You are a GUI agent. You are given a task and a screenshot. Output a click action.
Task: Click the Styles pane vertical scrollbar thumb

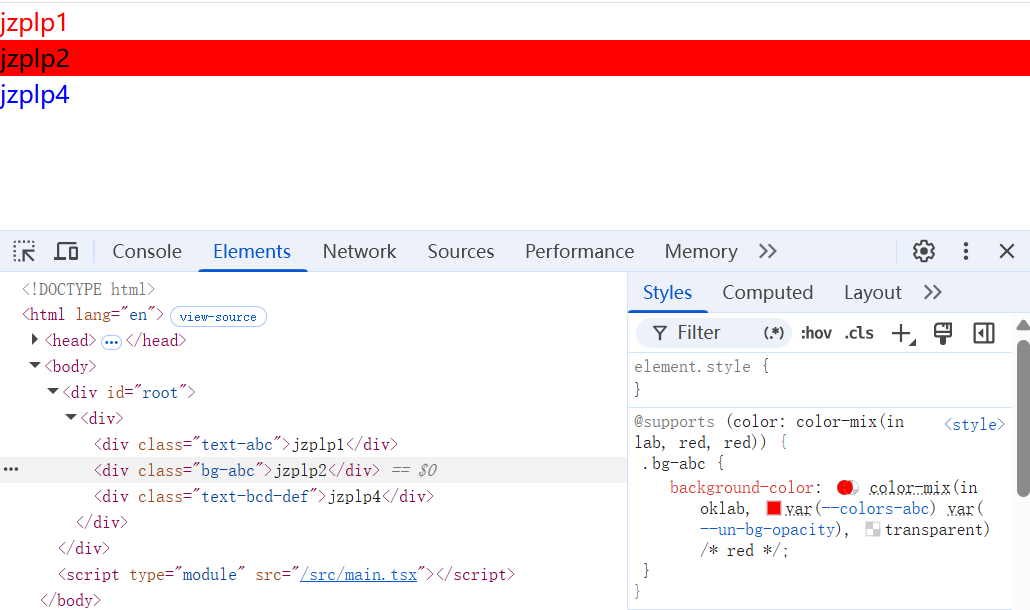click(x=1023, y=418)
